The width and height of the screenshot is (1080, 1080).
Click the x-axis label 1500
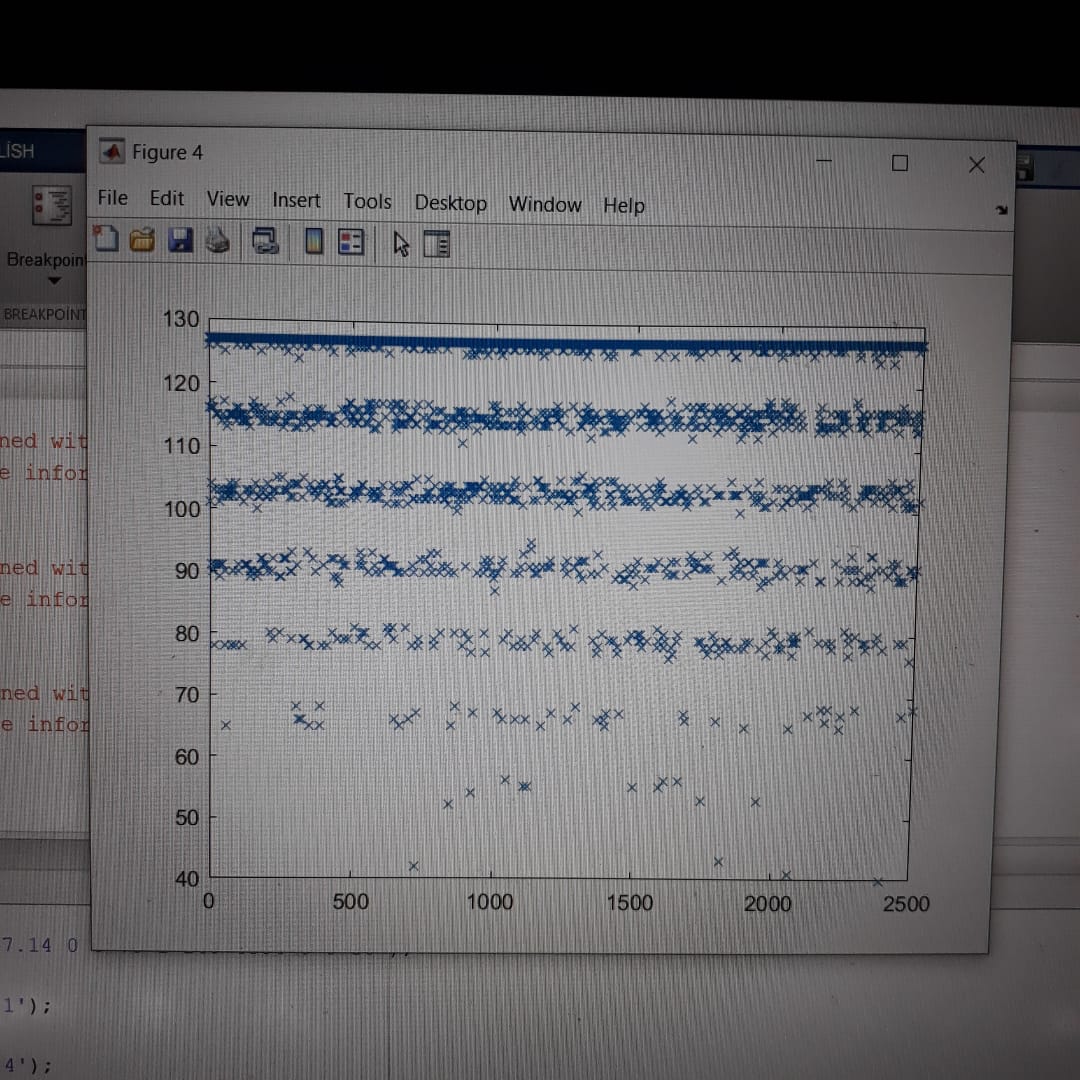[630, 903]
